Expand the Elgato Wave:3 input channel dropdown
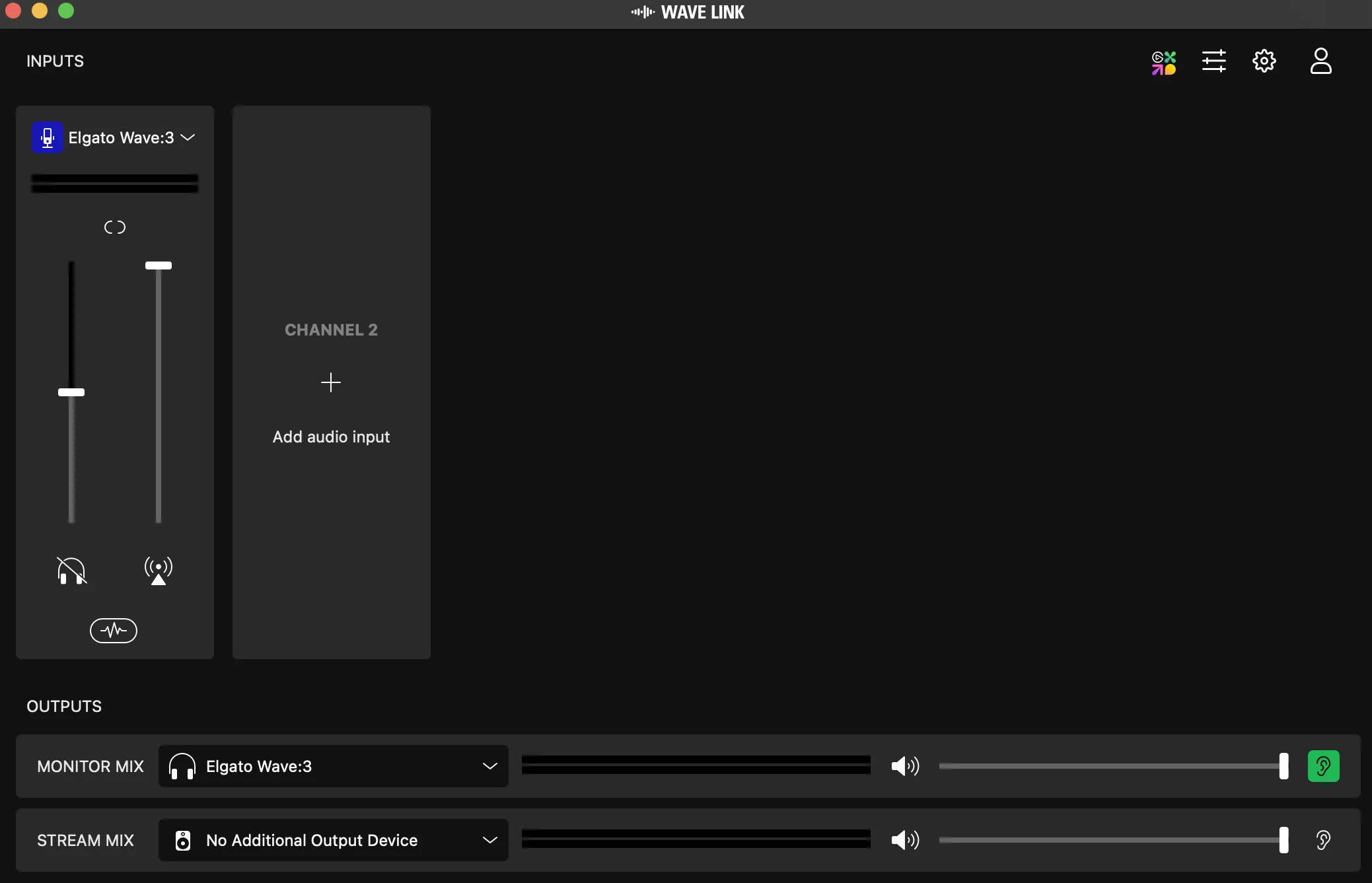This screenshot has height=883, width=1372. click(x=188, y=137)
